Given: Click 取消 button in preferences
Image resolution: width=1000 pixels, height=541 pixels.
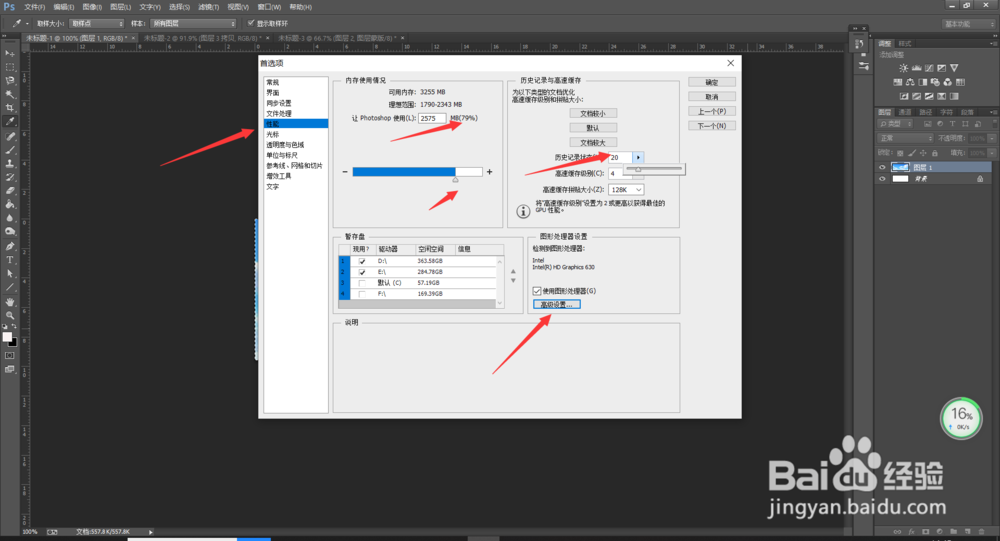Looking at the screenshot, I should (x=712, y=97).
